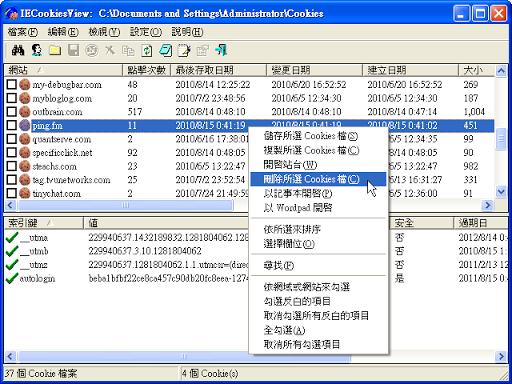Click the lower pane scroll-left arrow
The width and height of the screenshot is (512, 384).
tap(10, 356)
